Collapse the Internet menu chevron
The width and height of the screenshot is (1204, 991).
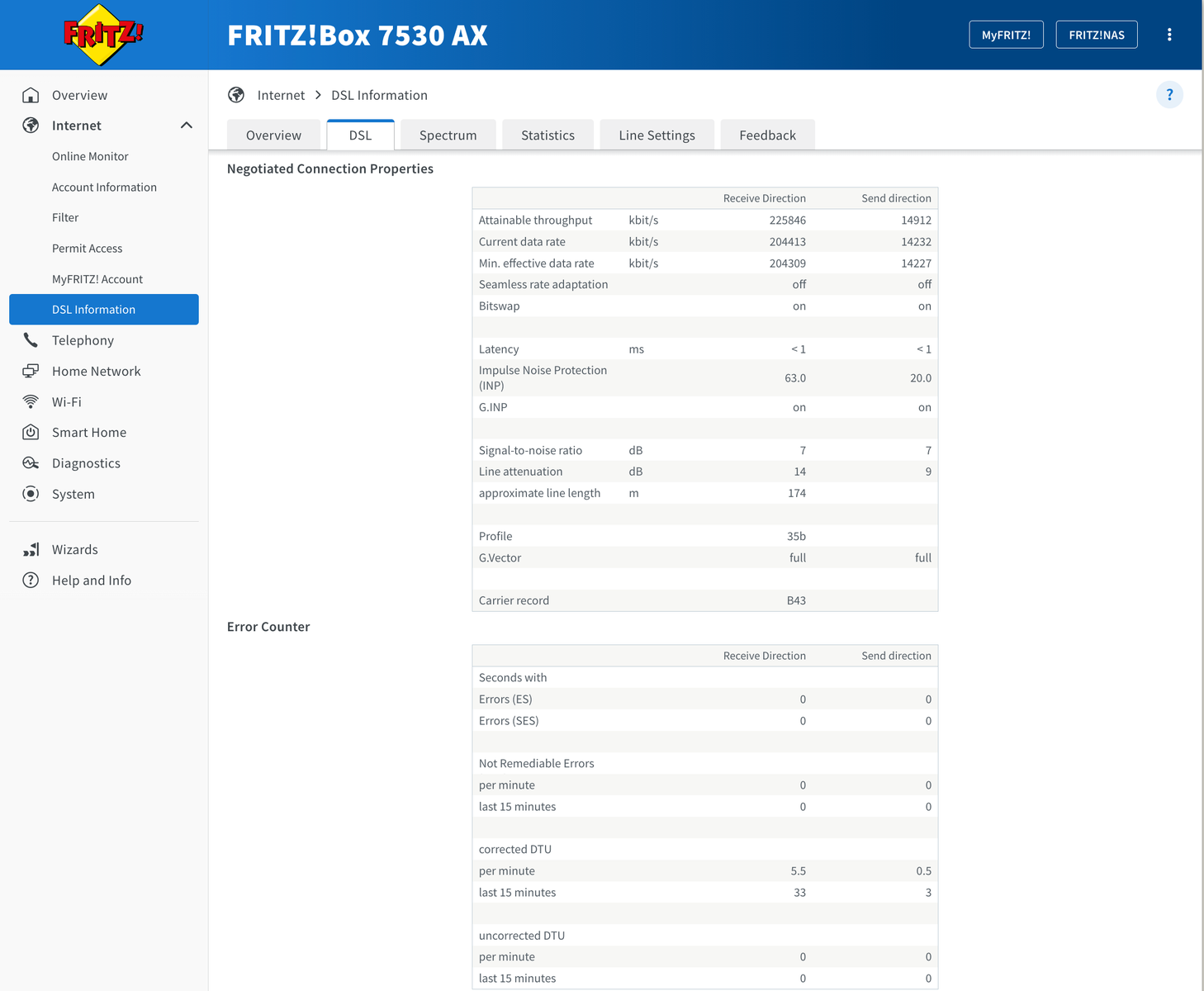(187, 126)
